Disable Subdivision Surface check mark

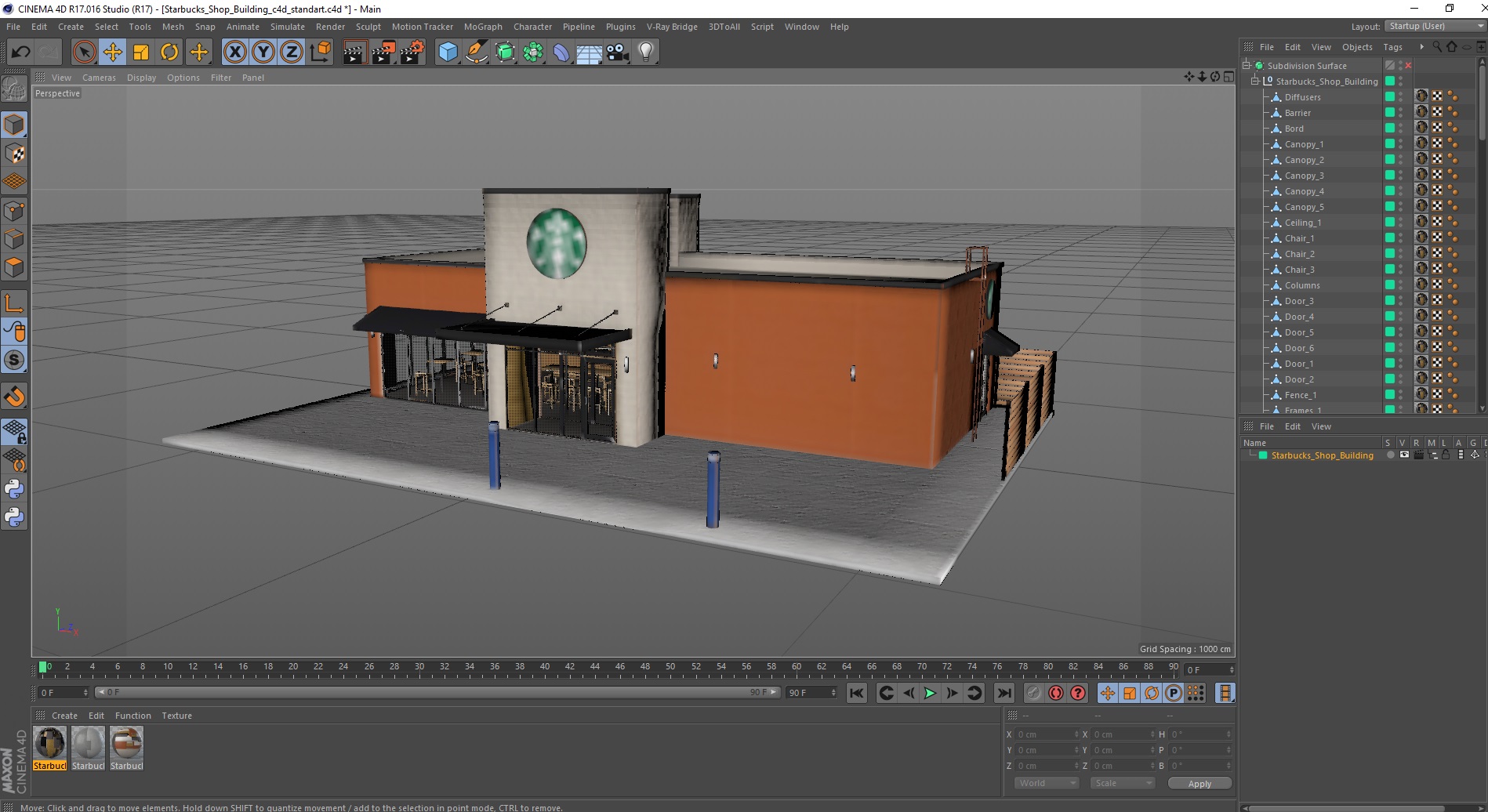(1408, 65)
